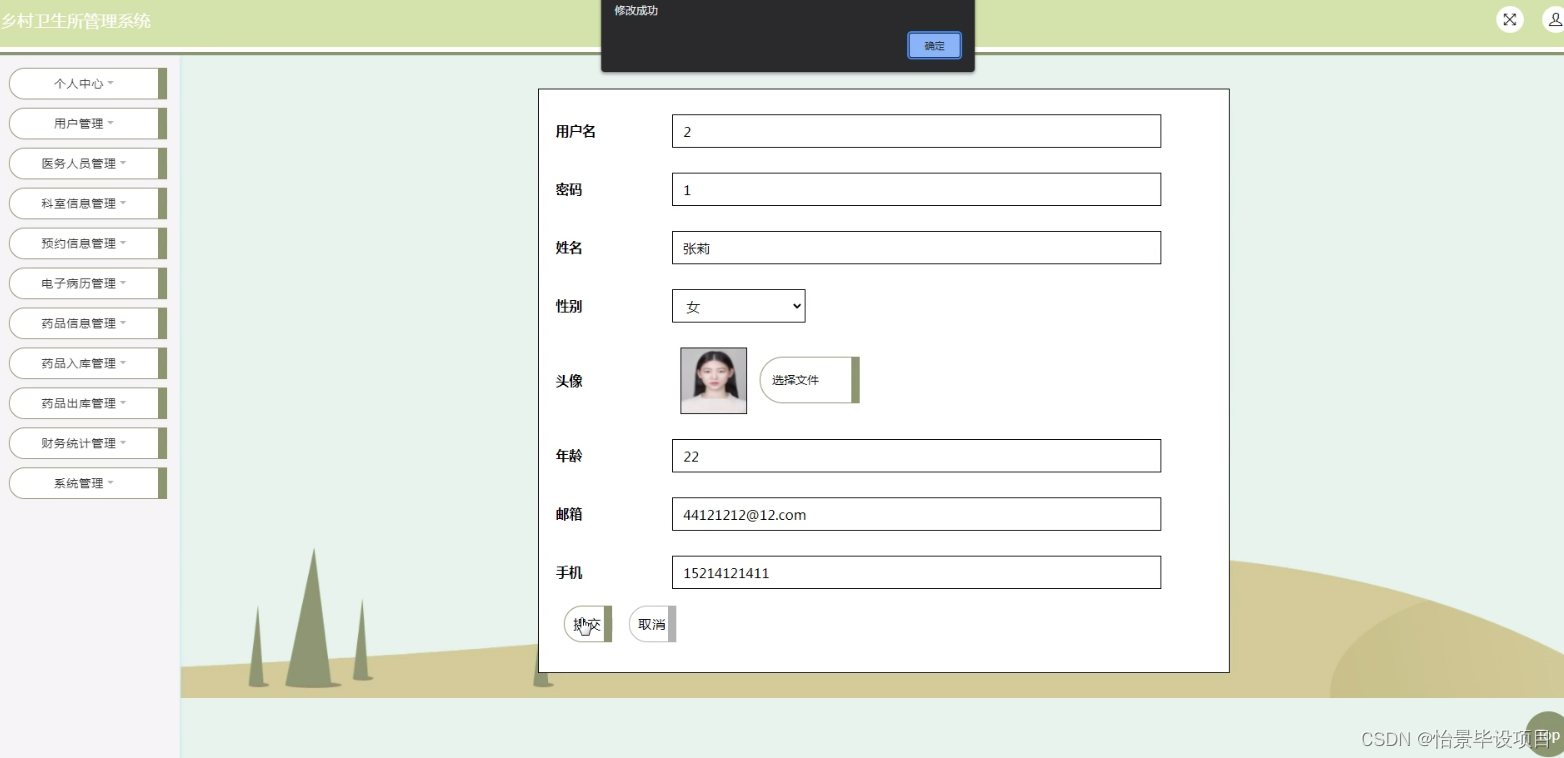The width and height of the screenshot is (1564, 758).
Task: Click the 用户名 username input field
Action: click(x=915, y=131)
